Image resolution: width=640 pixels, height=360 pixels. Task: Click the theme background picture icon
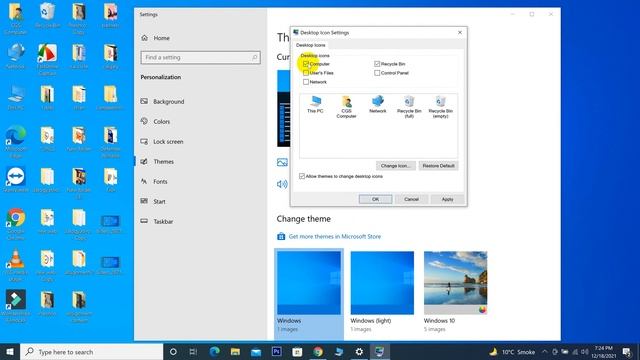pos(282,162)
